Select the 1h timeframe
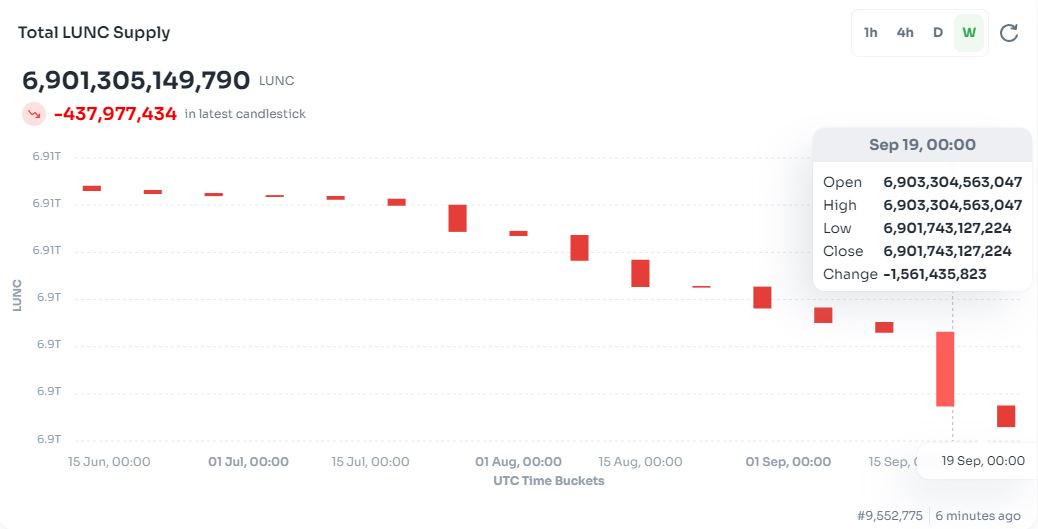Viewport: 1038px width, 529px height. pyautogui.click(x=871, y=33)
